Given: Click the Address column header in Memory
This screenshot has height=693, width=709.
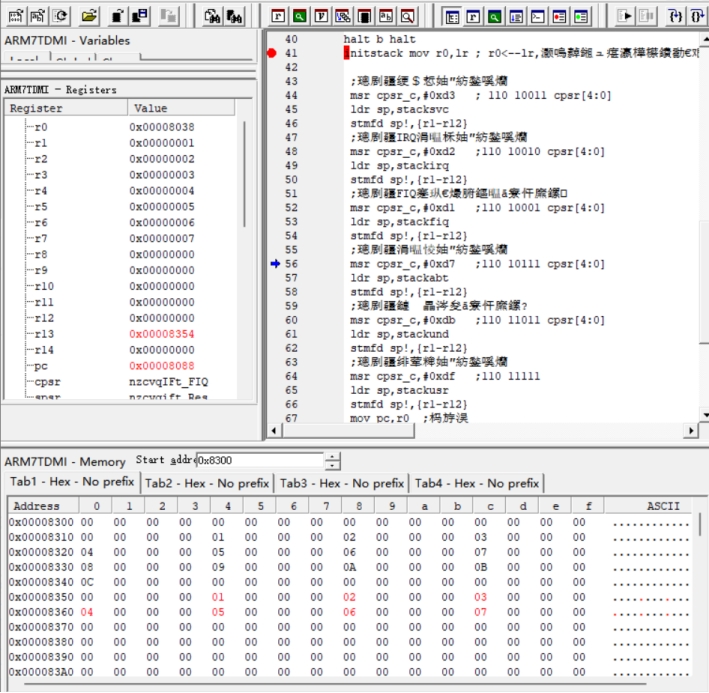Looking at the screenshot, I should 43,506.
